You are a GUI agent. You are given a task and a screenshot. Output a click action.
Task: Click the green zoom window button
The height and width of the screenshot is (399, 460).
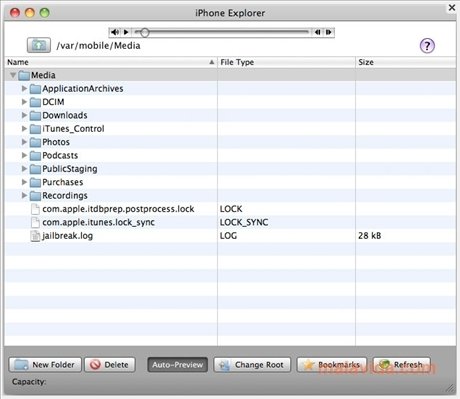coord(44,13)
